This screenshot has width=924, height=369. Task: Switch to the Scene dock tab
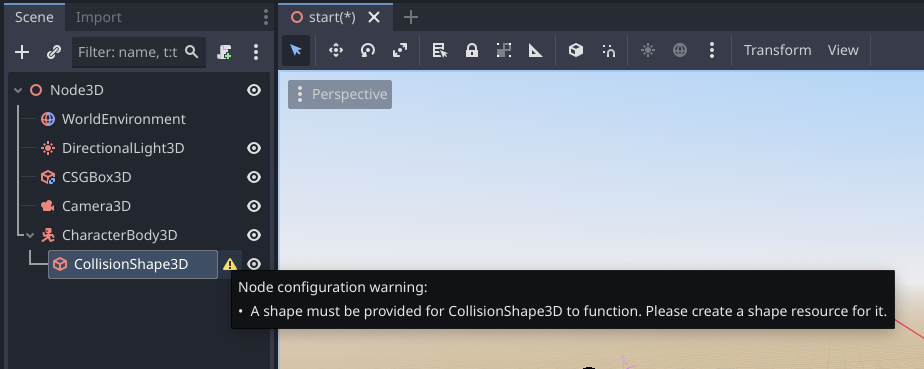click(x=34, y=17)
